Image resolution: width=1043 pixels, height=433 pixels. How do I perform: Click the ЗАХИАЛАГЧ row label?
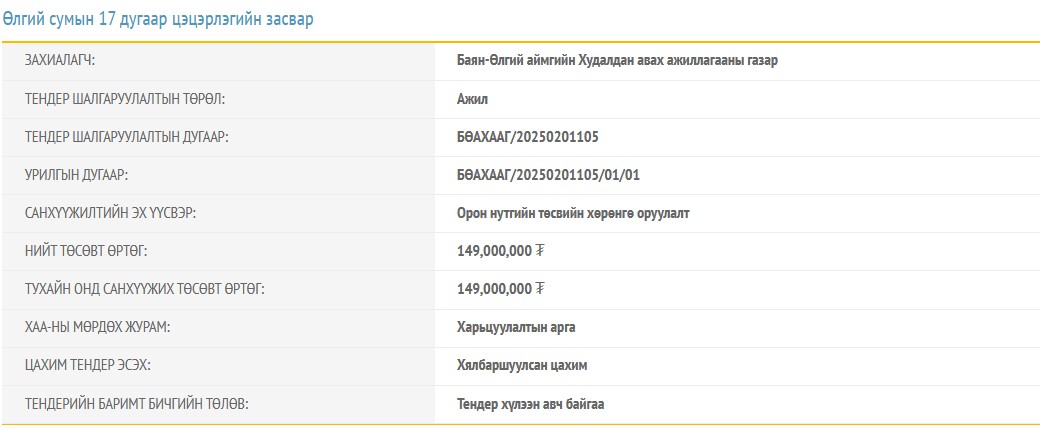pos(67,60)
